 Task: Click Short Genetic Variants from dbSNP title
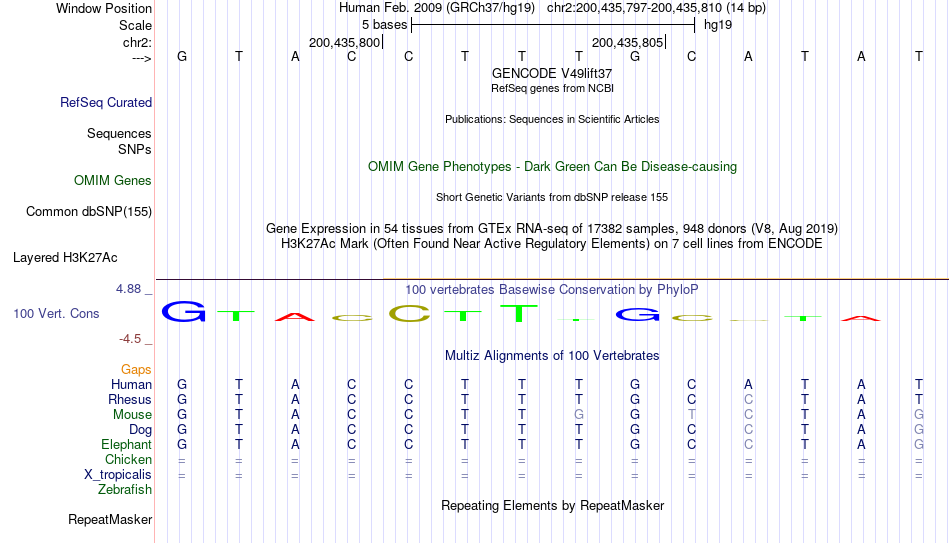coord(552,198)
